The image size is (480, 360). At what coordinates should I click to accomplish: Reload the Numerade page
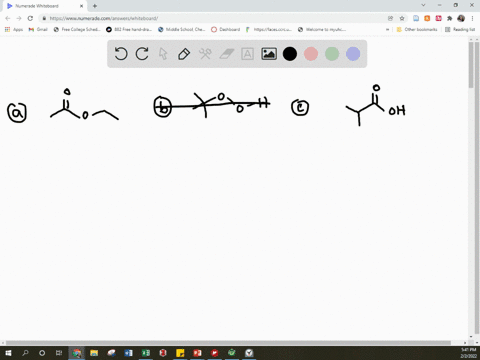[x=30, y=18]
